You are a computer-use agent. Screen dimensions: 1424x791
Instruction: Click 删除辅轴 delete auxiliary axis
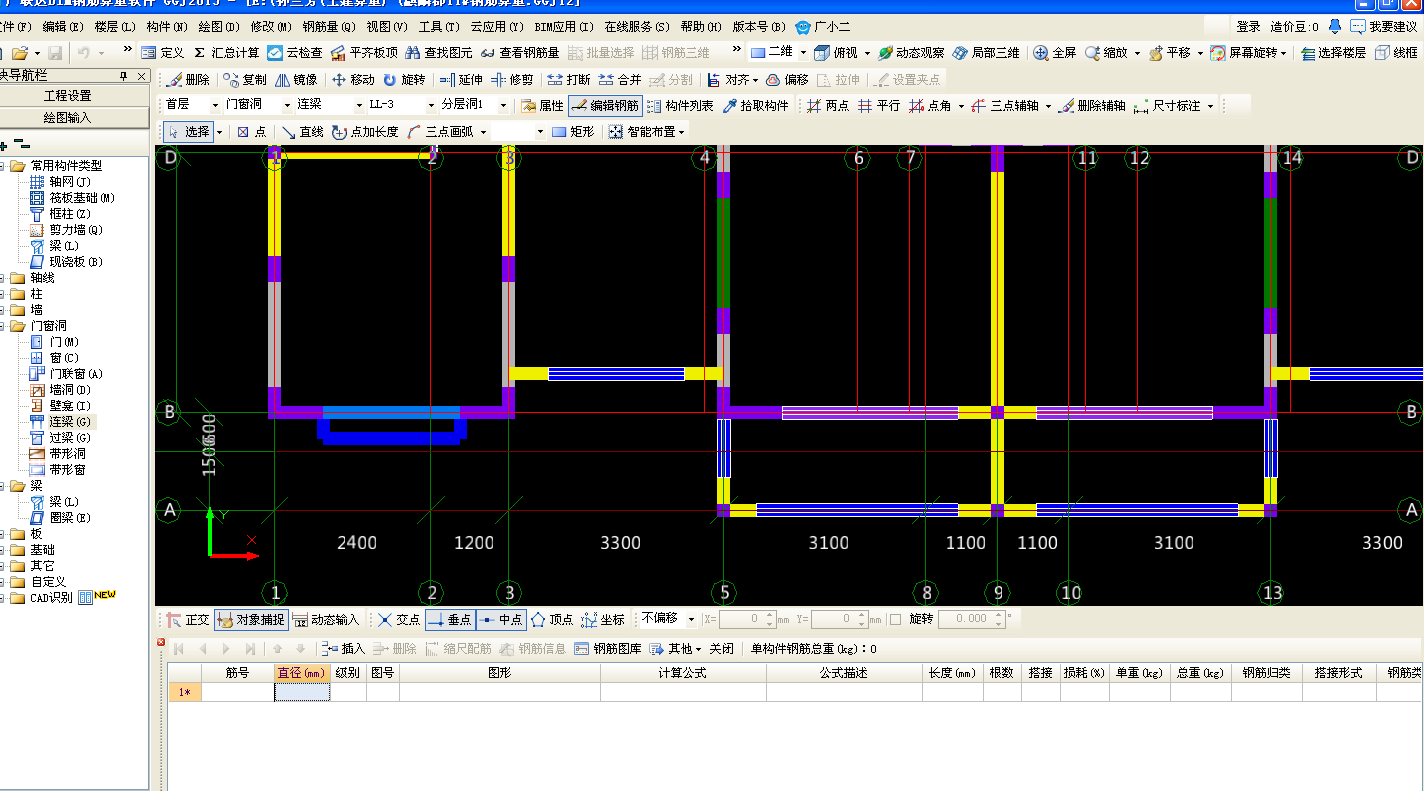coord(1092,105)
